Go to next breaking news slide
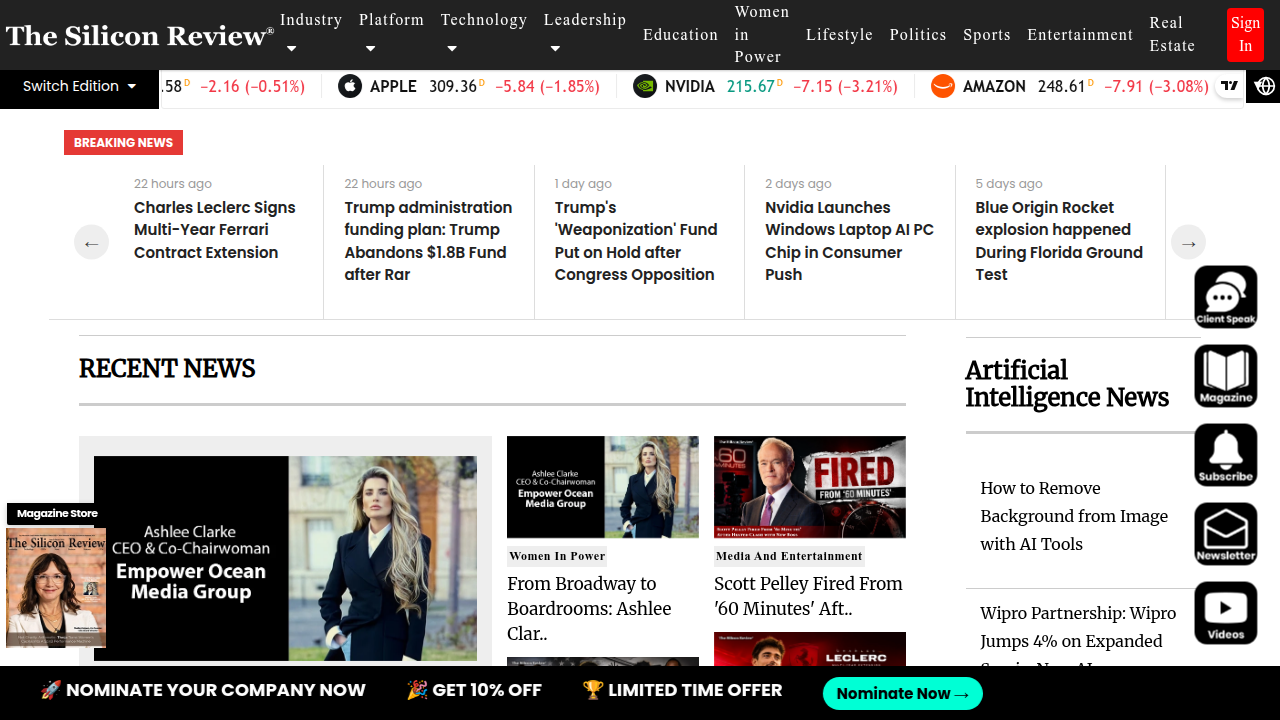 (x=1189, y=242)
